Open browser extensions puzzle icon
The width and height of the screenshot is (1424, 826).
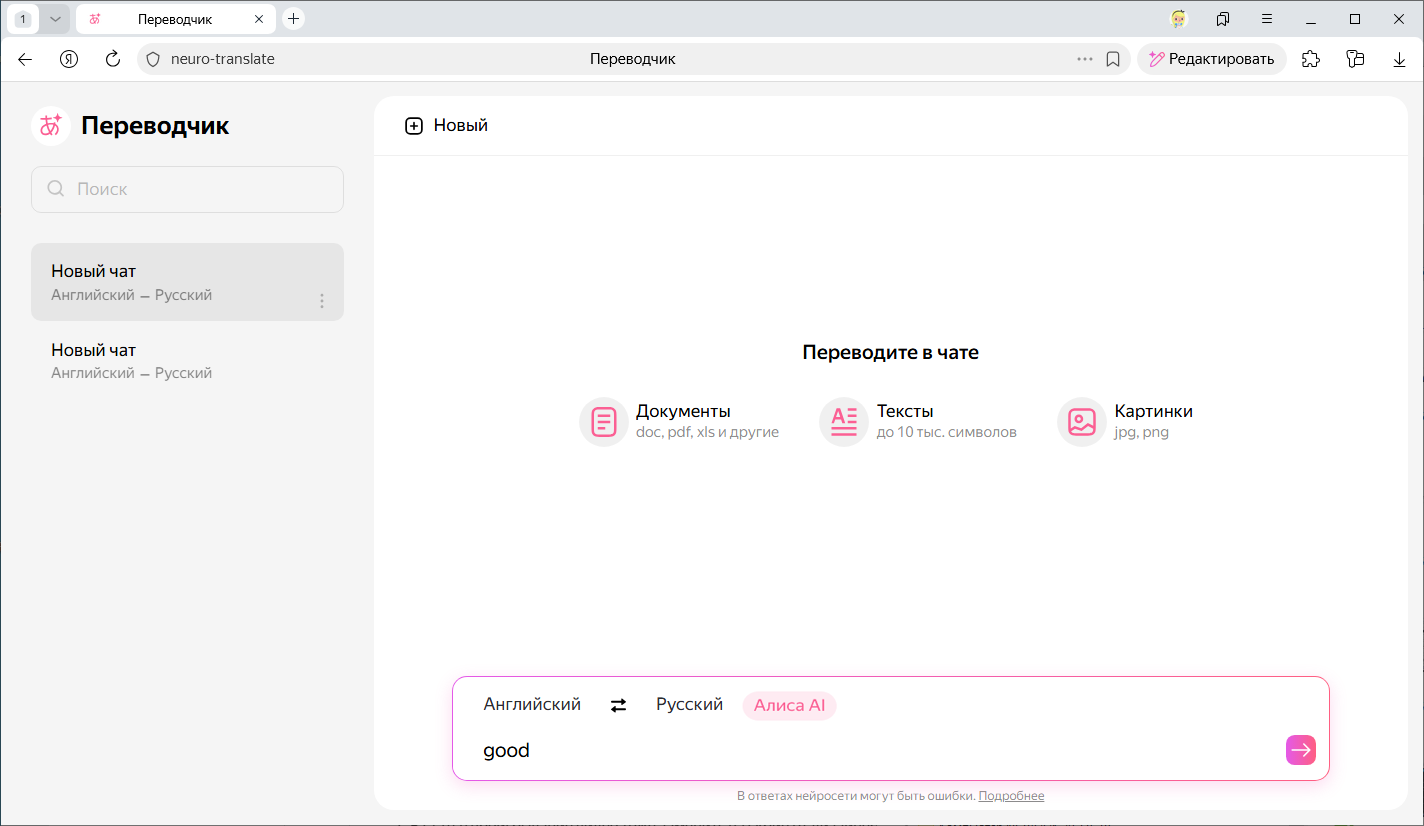[x=1310, y=59]
